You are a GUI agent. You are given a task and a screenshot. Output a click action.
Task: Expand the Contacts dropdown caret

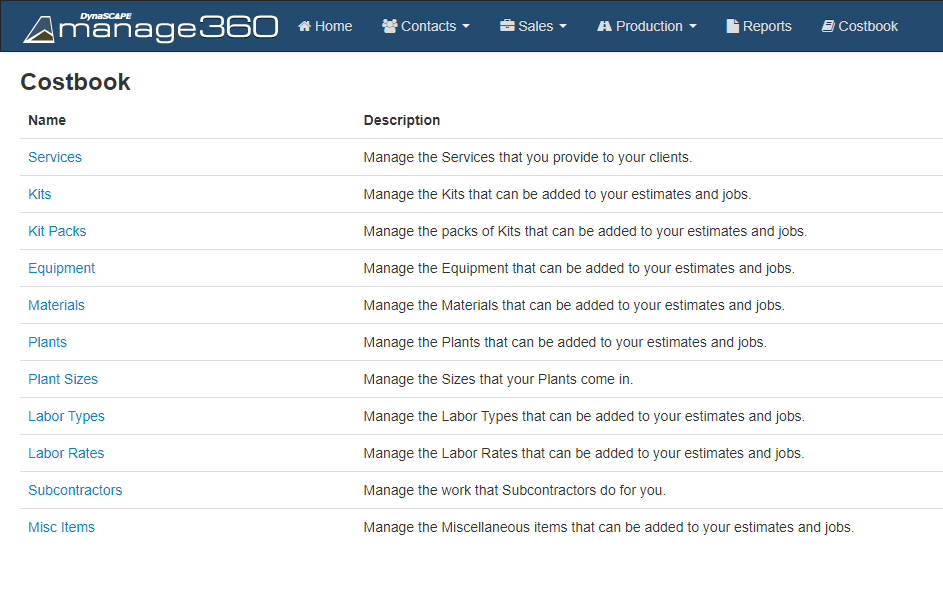pyautogui.click(x=466, y=27)
